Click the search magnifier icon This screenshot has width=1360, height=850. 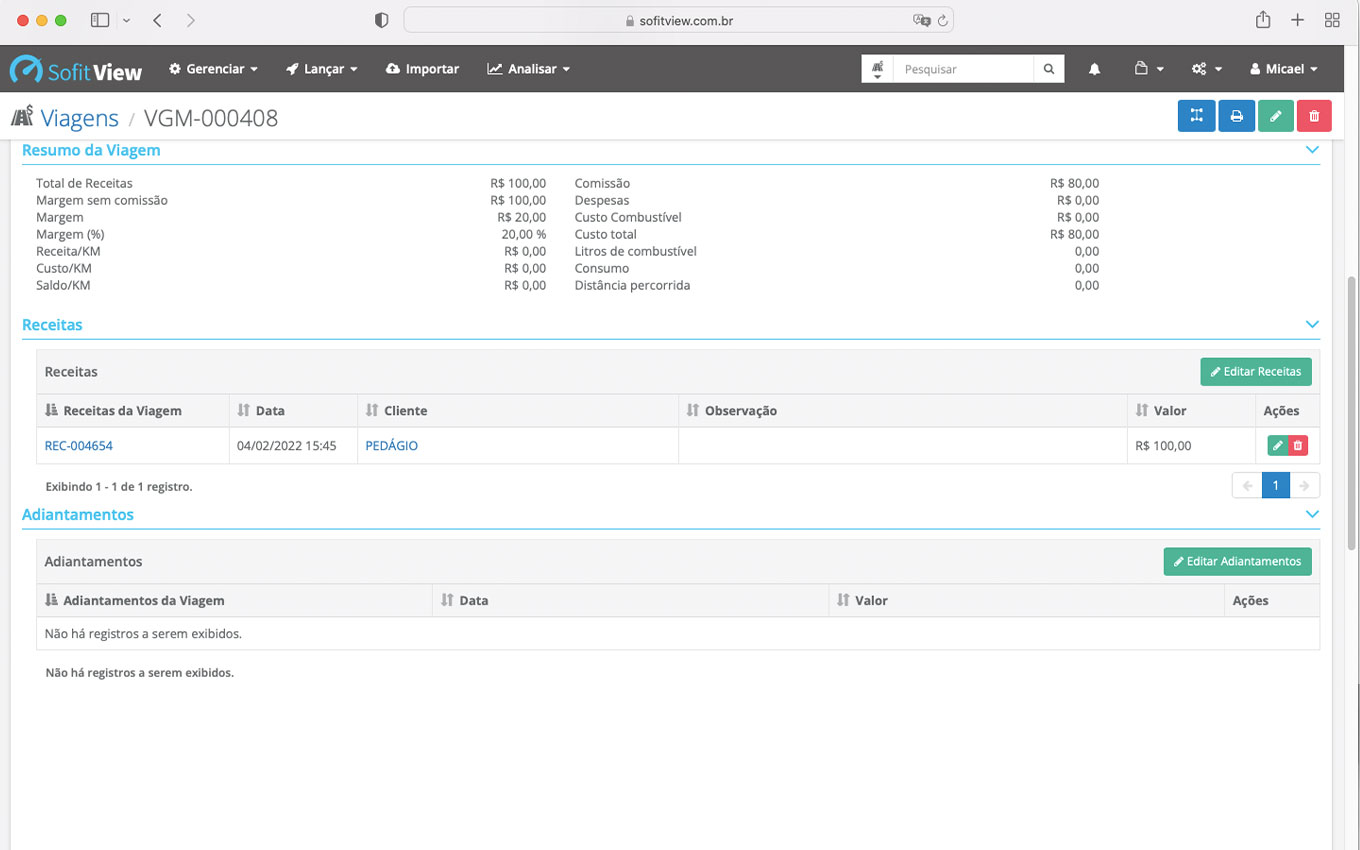[1048, 69]
